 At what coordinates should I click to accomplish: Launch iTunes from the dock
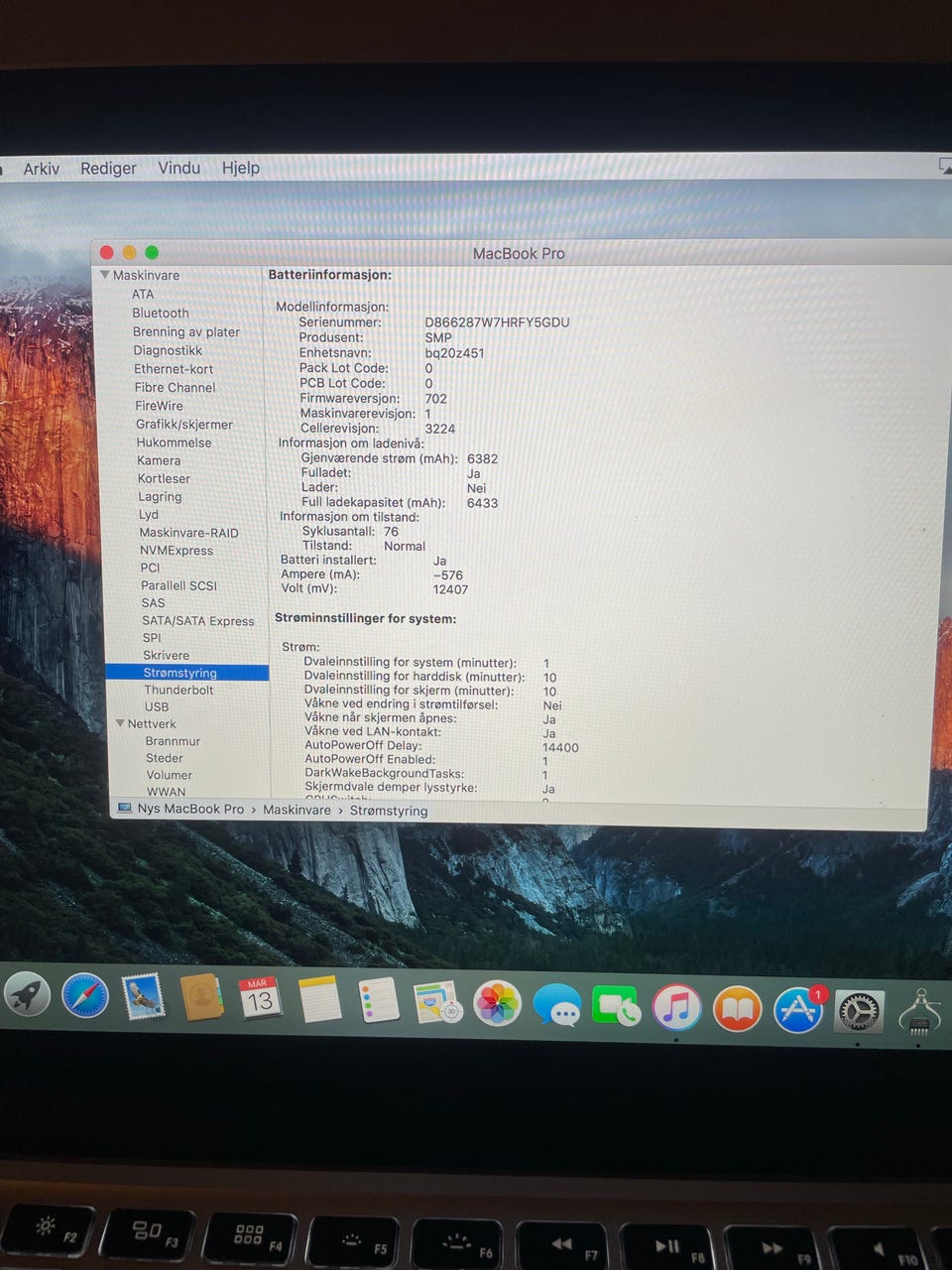point(676,1008)
